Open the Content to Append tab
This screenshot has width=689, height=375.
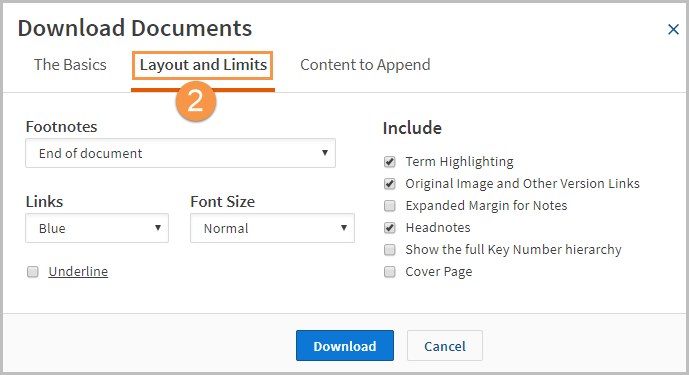tap(365, 65)
